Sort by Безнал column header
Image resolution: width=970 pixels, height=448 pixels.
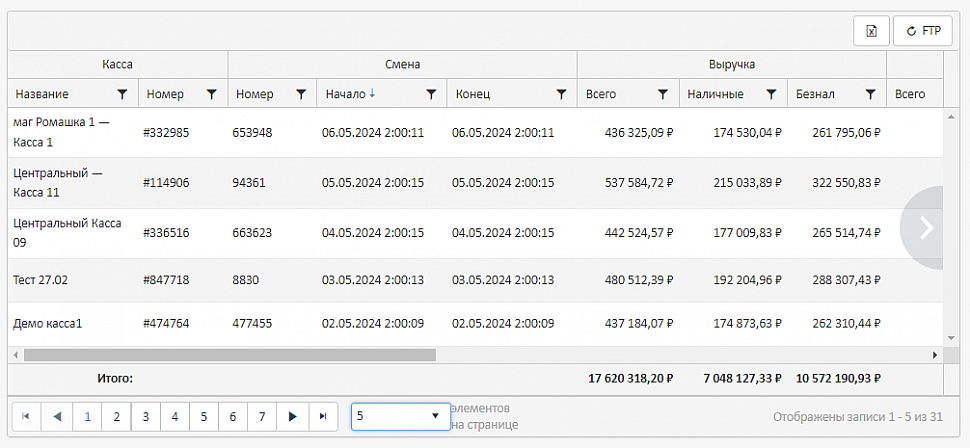815,94
